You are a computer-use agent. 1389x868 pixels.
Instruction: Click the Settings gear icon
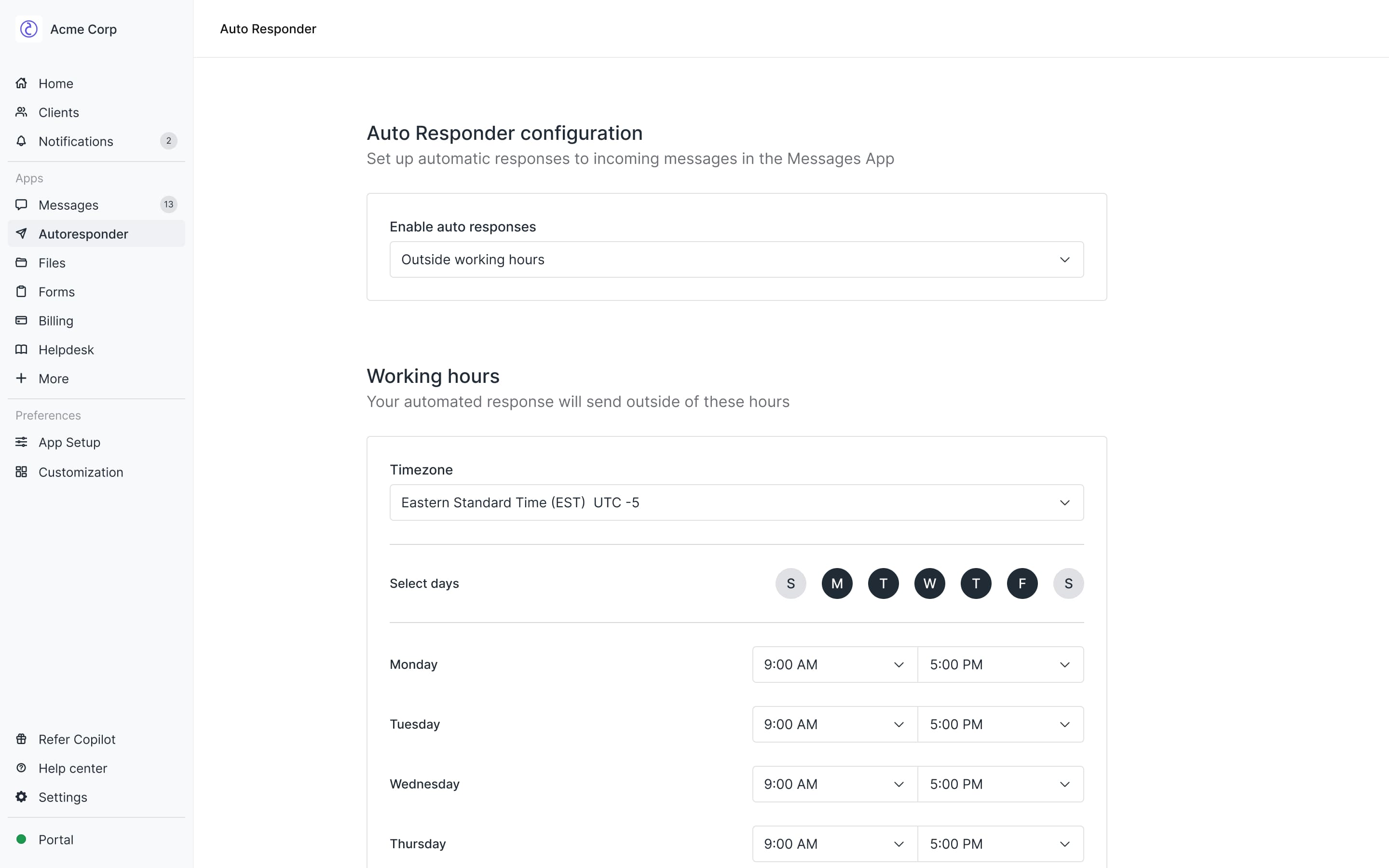[21, 797]
